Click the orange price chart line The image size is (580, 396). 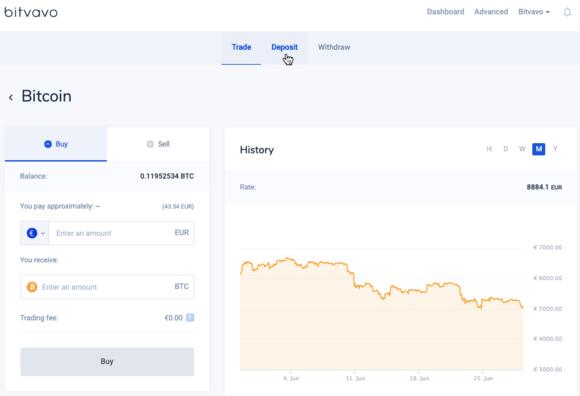coord(381,283)
